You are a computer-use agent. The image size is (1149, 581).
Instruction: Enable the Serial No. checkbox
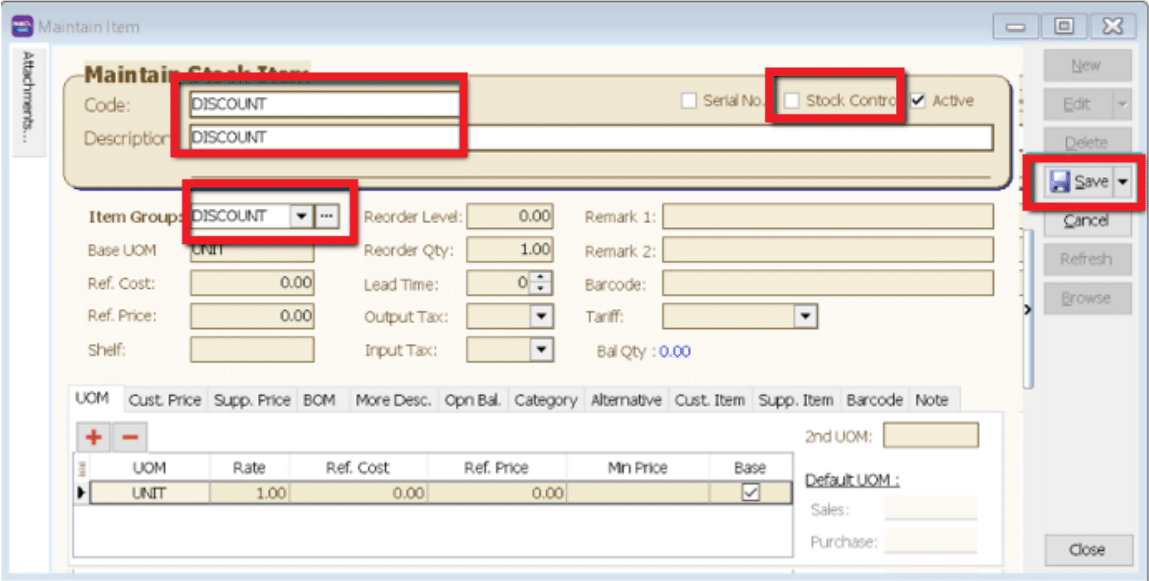tap(688, 101)
